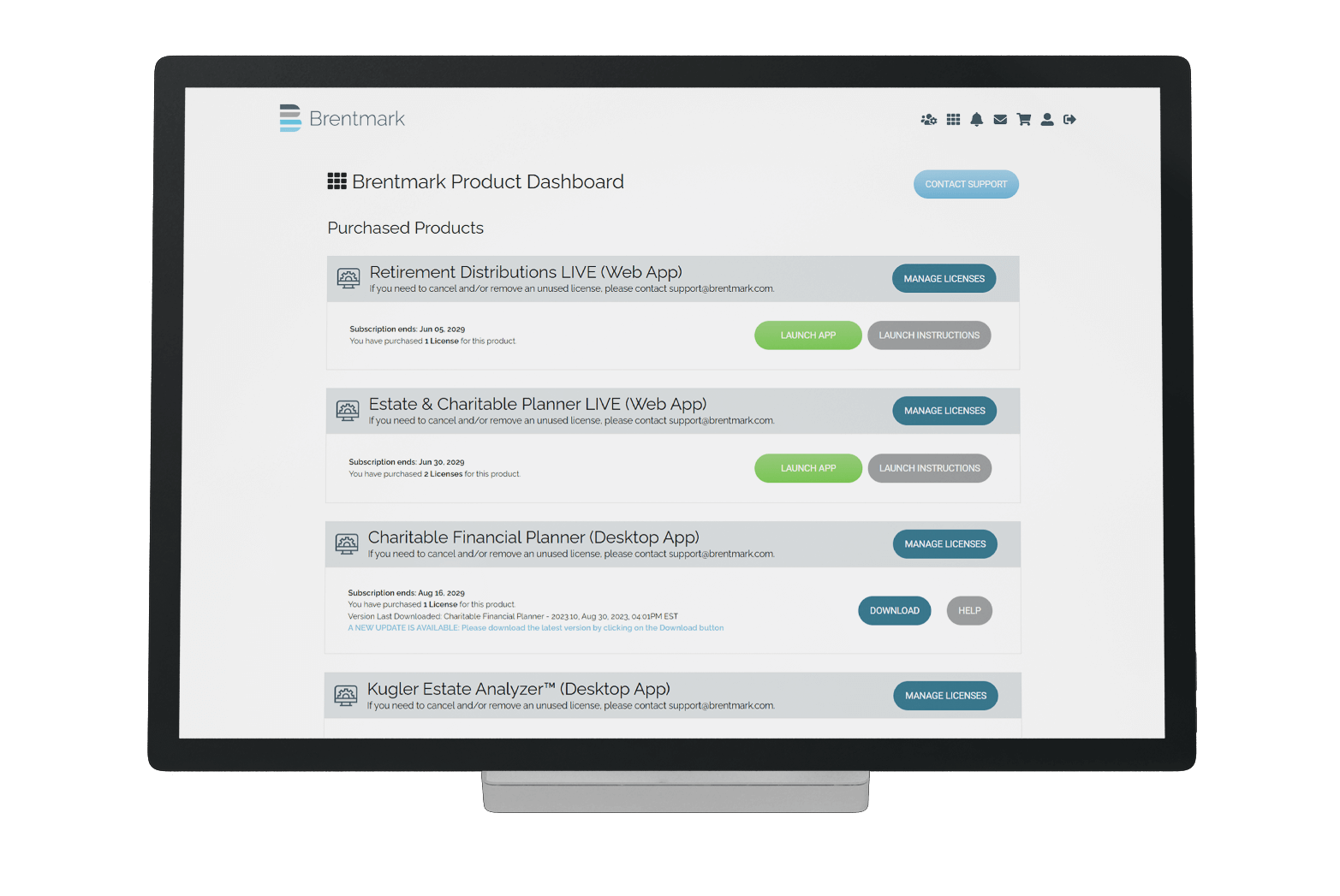Viewport: 1340px width, 896px height.
Task: Manage Licenses for Estate & Charitable Planner
Action: coord(945,411)
